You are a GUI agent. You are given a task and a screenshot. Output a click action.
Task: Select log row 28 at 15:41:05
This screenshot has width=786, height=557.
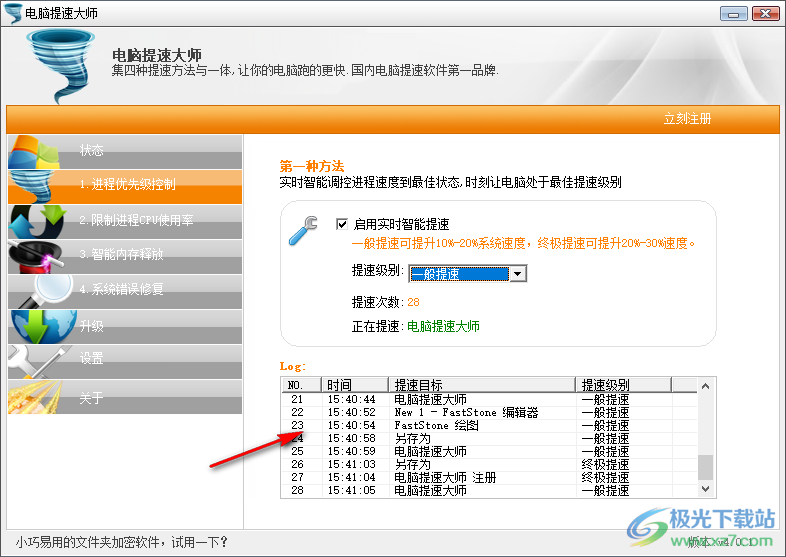(x=489, y=491)
